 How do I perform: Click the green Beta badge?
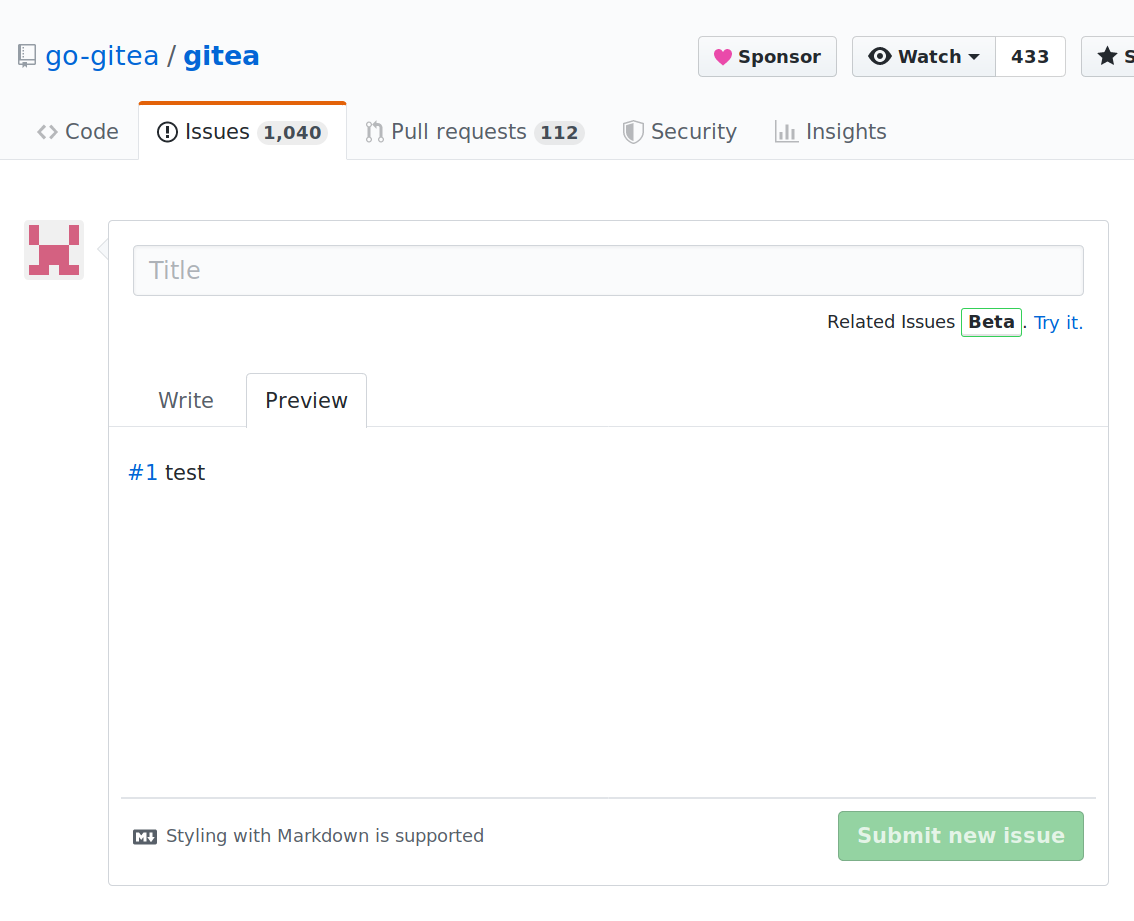[x=991, y=322]
